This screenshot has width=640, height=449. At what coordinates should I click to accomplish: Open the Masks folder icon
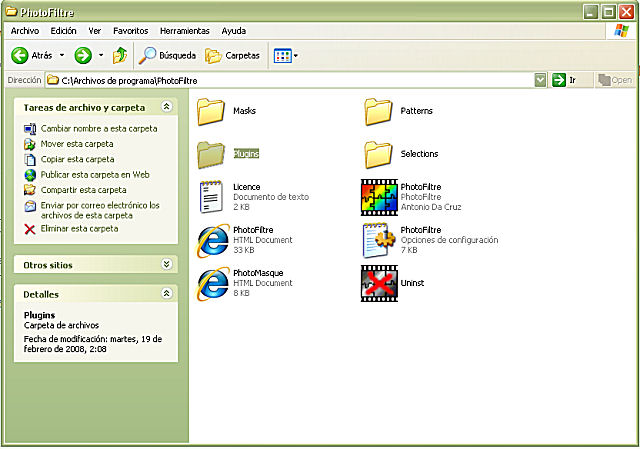[x=211, y=111]
